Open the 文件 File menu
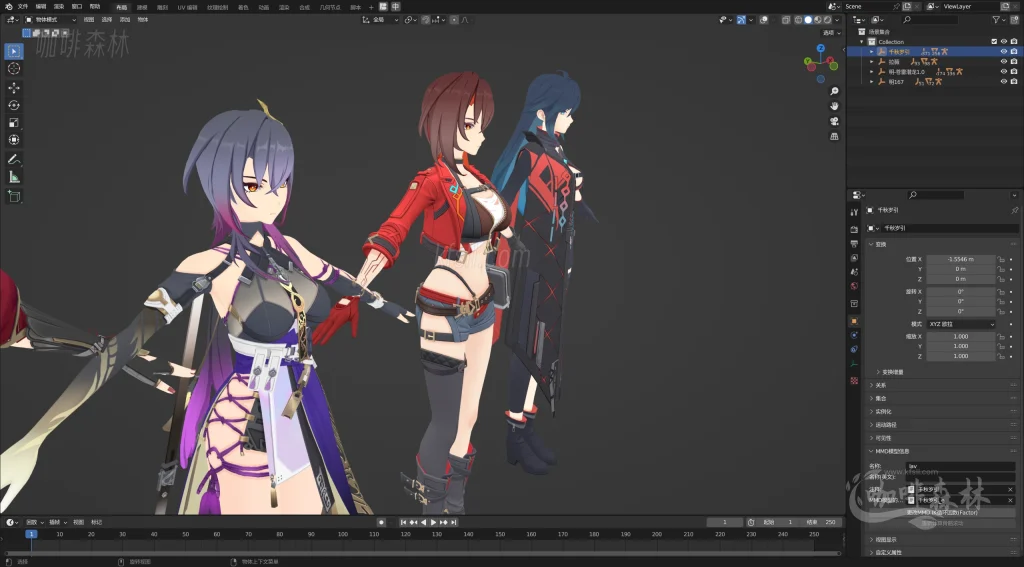The width and height of the screenshot is (1024, 567). click(x=23, y=7)
